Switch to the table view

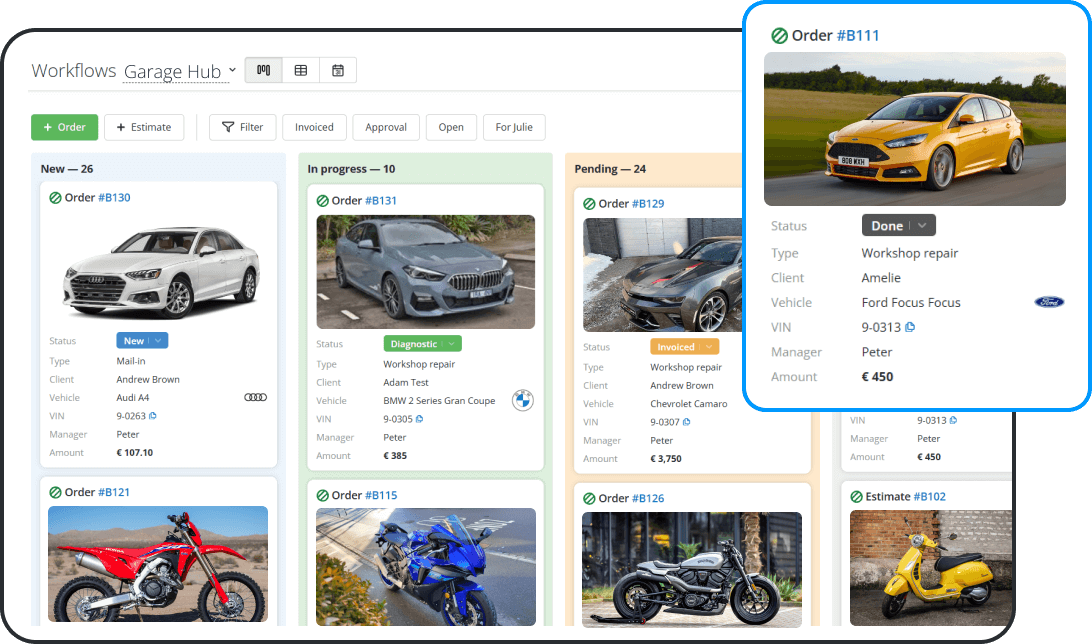[x=300, y=70]
